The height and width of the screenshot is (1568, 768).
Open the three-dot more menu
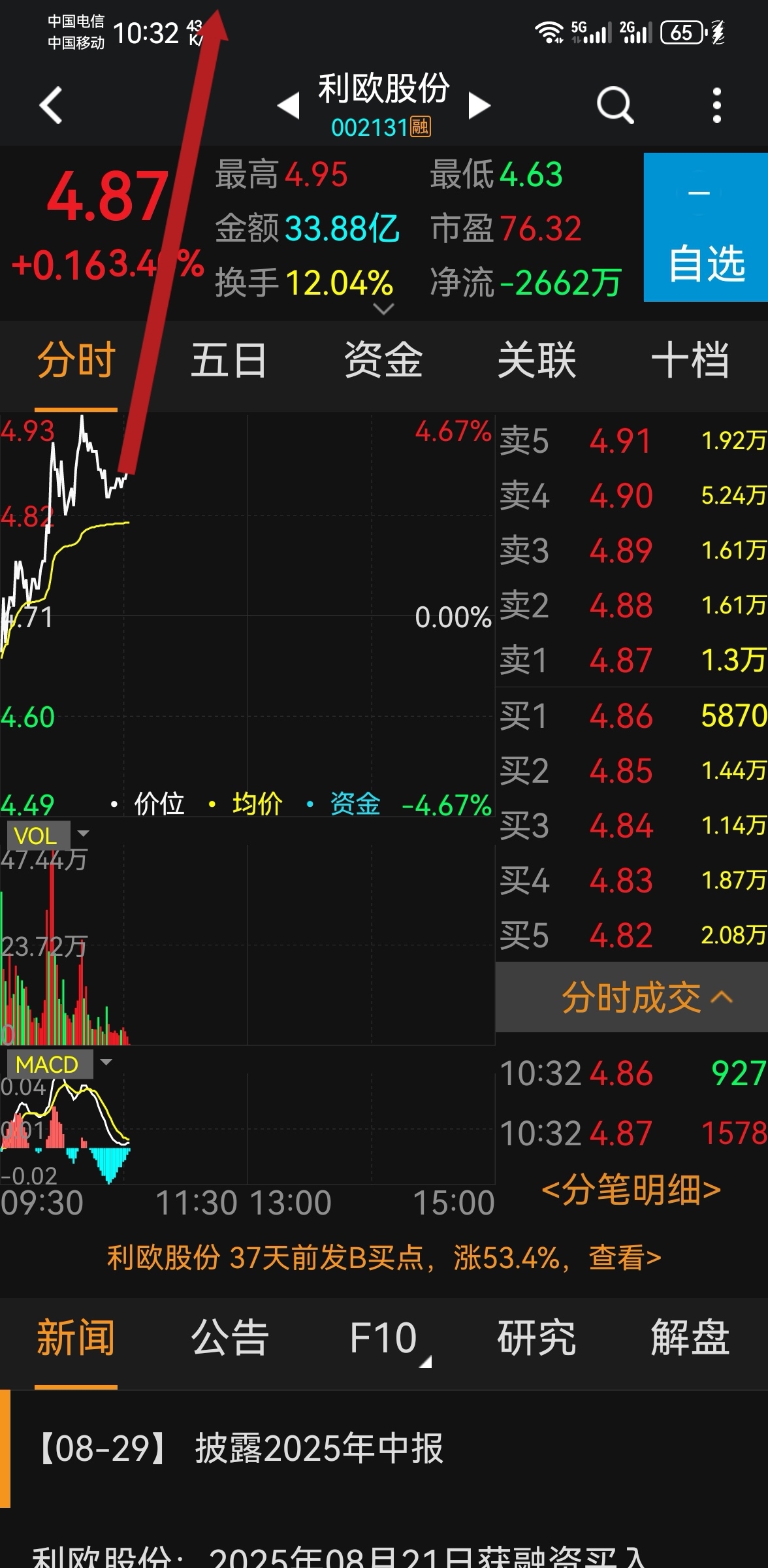coord(717,105)
